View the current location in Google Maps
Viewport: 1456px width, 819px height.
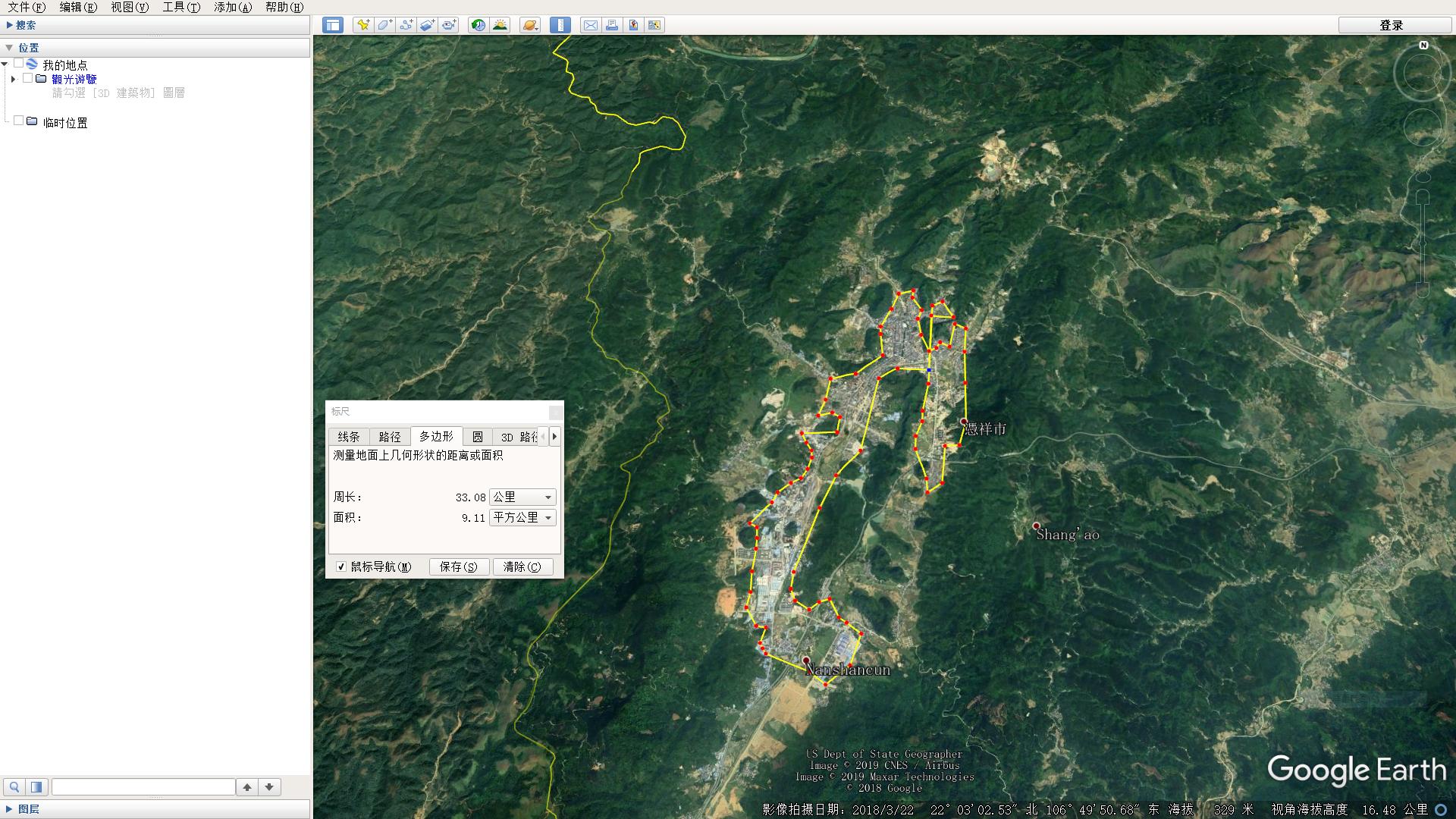(633, 25)
